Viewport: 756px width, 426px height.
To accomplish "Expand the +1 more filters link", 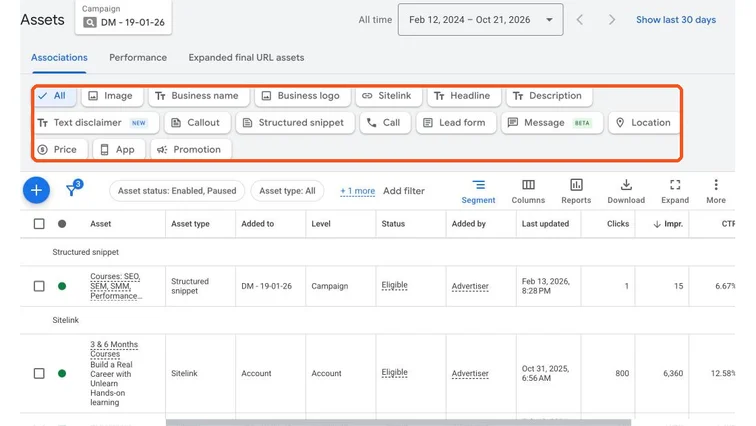I will pos(357,191).
